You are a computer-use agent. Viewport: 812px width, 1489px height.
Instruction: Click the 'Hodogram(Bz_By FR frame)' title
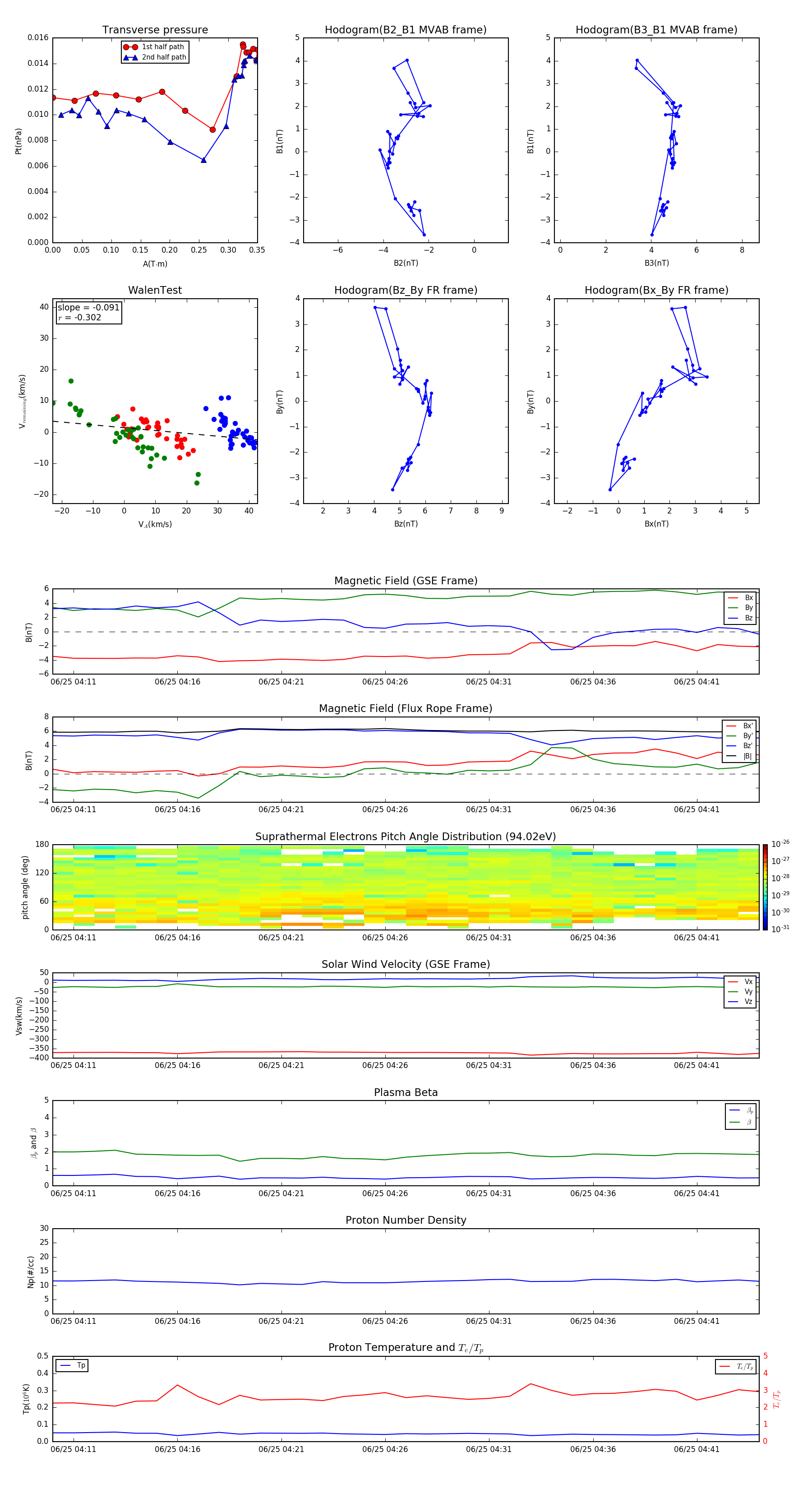pos(405,290)
